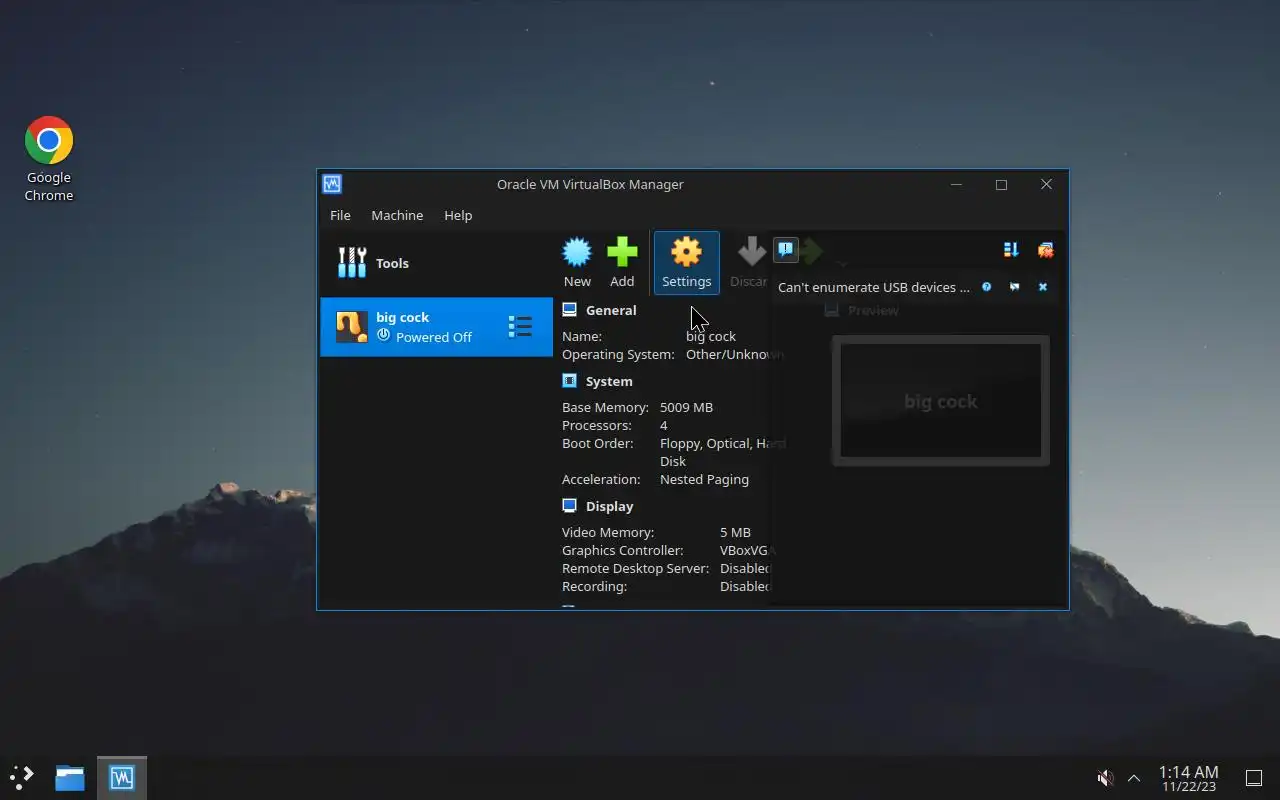
Task: Click the VM preview thumbnail
Action: (940, 400)
